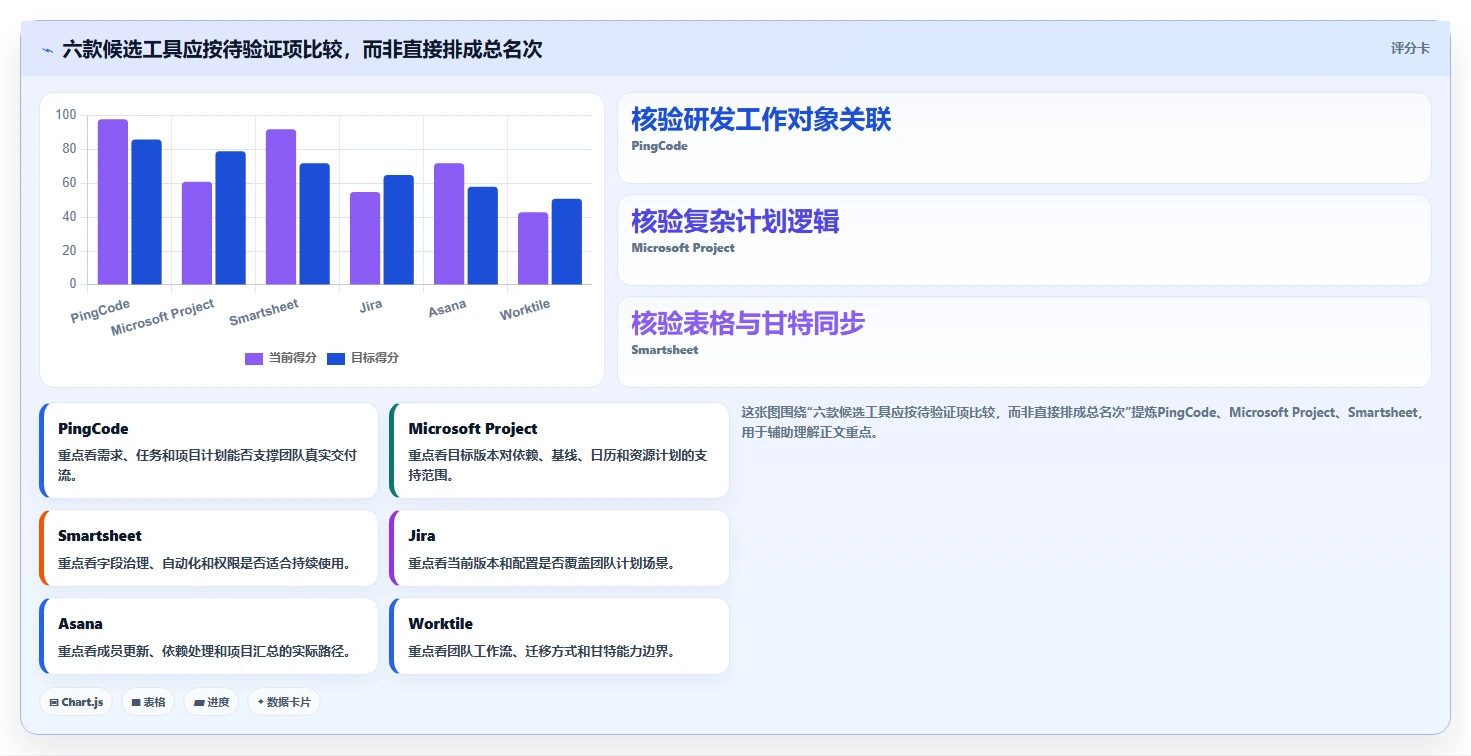Select the Worktile description card
1471x756 pixels.
559,636
